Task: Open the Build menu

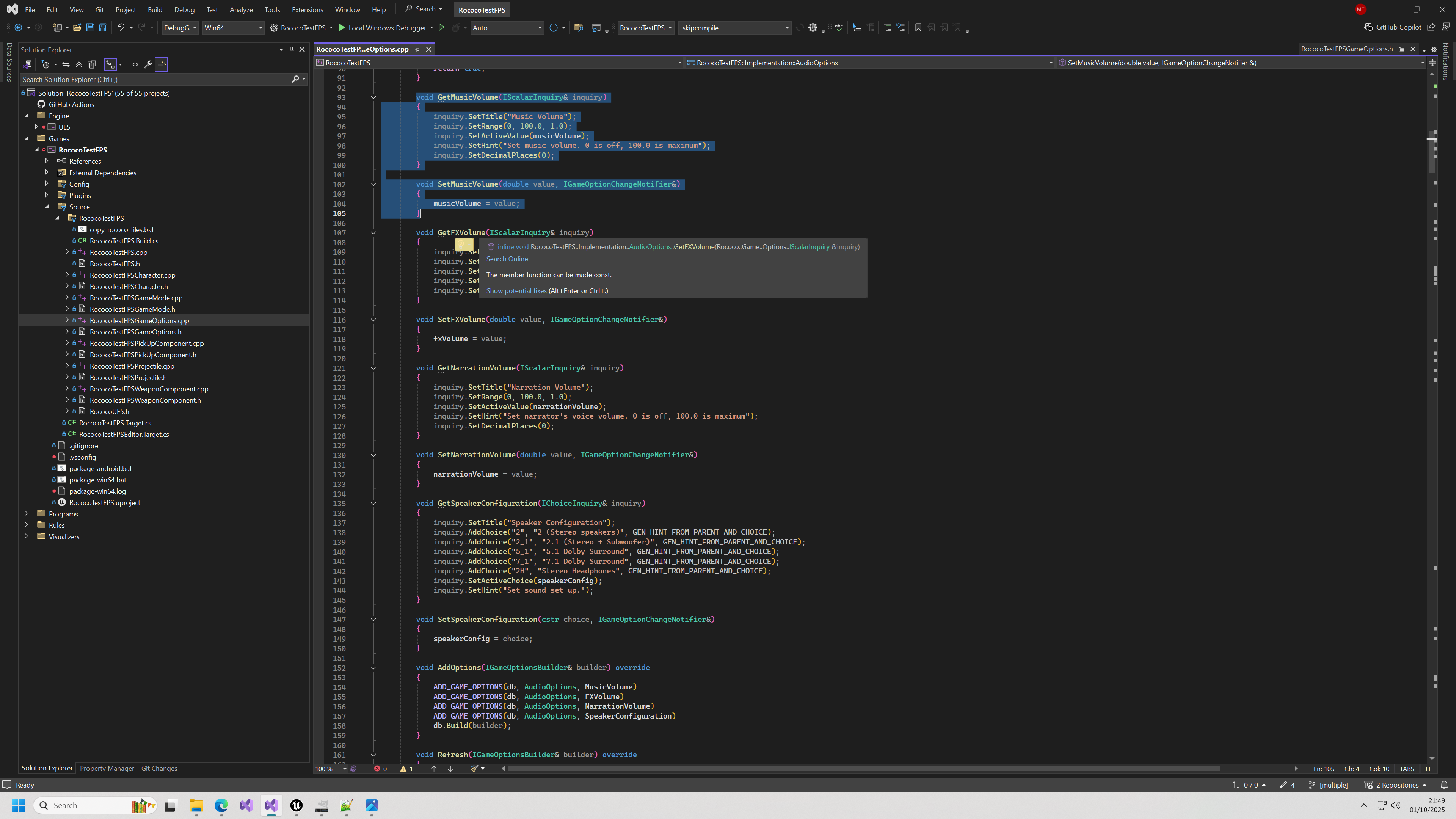Action: [154, 9]
